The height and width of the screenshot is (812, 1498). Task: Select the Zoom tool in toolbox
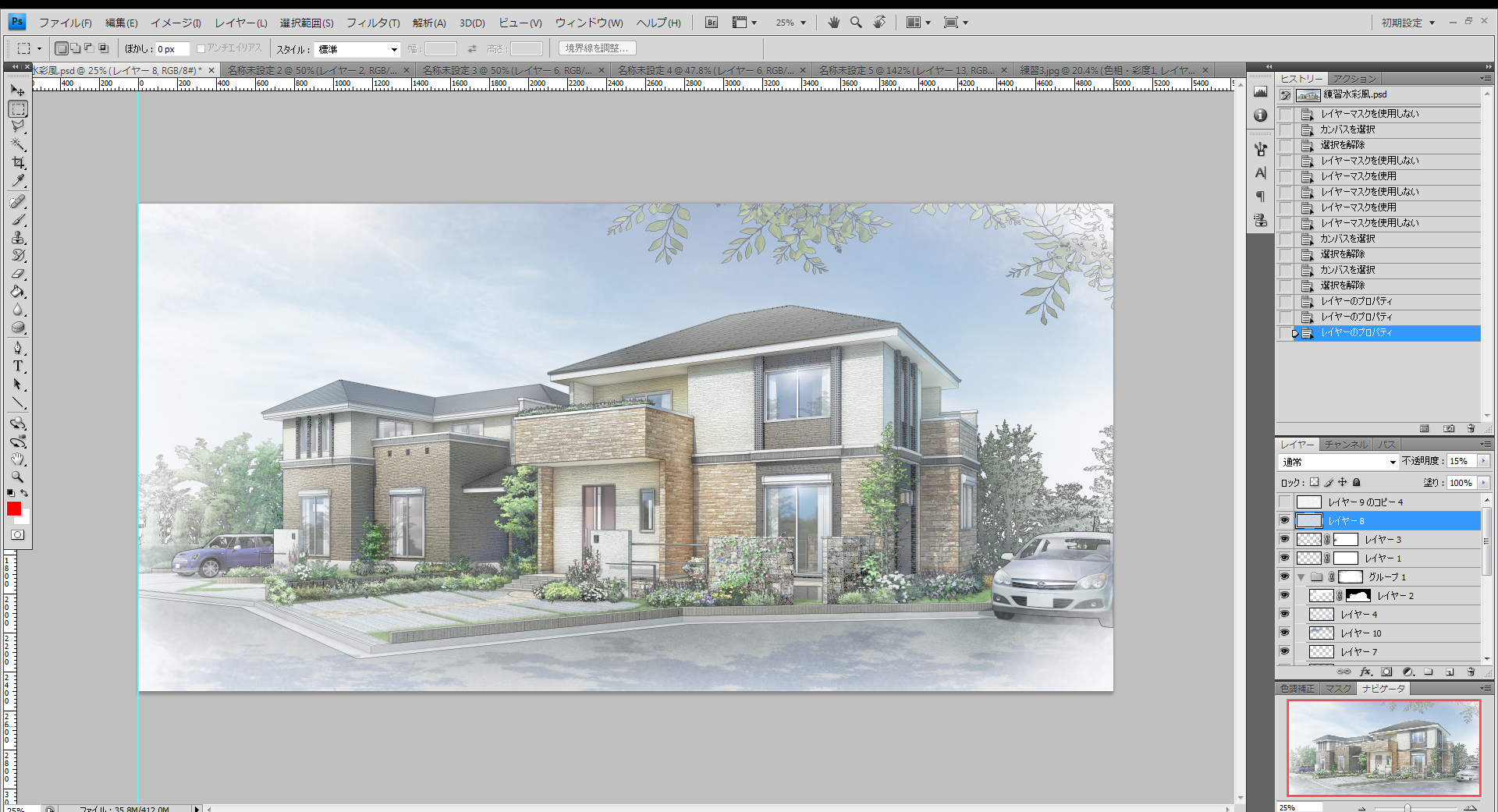coord(18,477)
